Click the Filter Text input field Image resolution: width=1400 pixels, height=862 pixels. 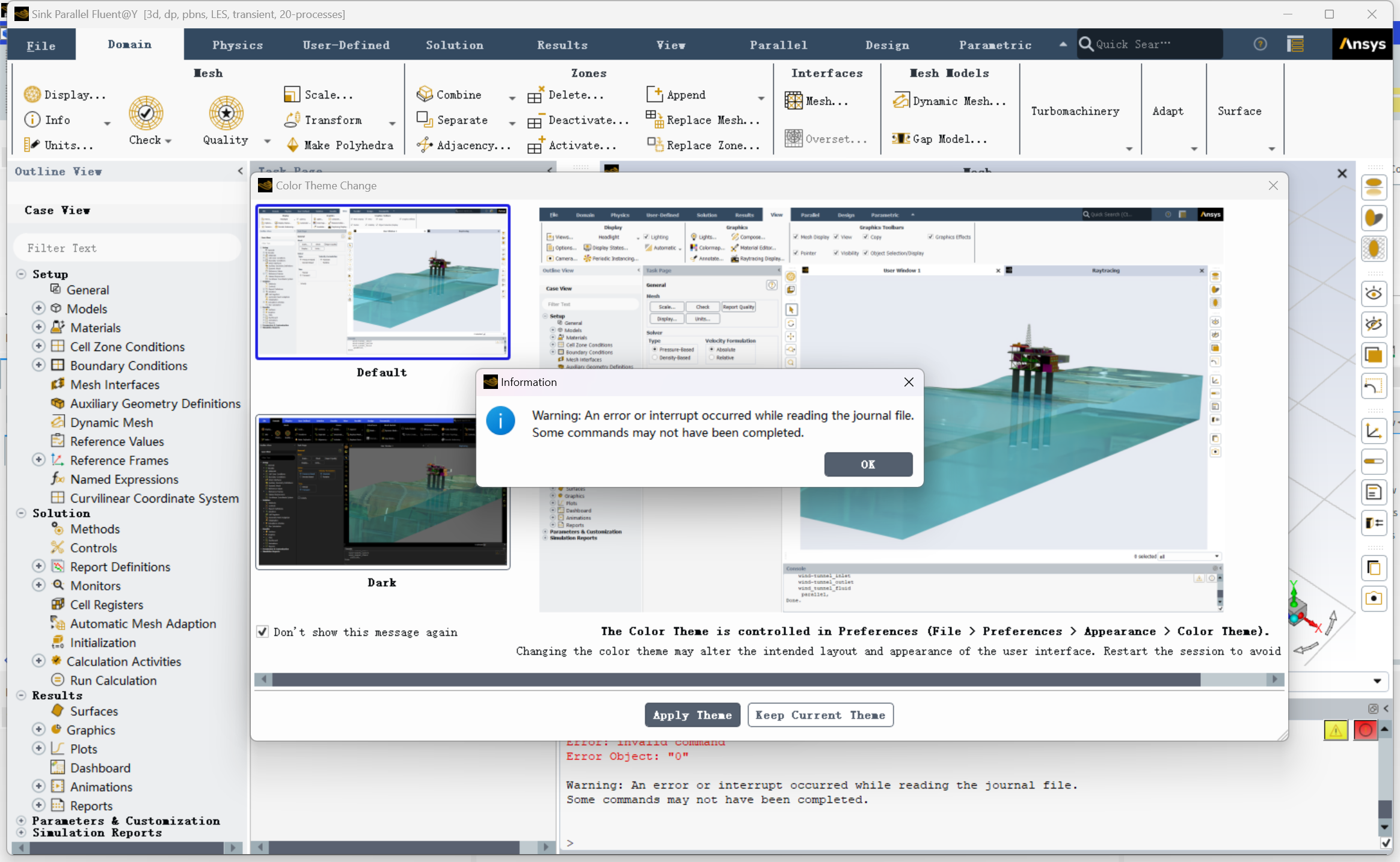click(127, 248)
